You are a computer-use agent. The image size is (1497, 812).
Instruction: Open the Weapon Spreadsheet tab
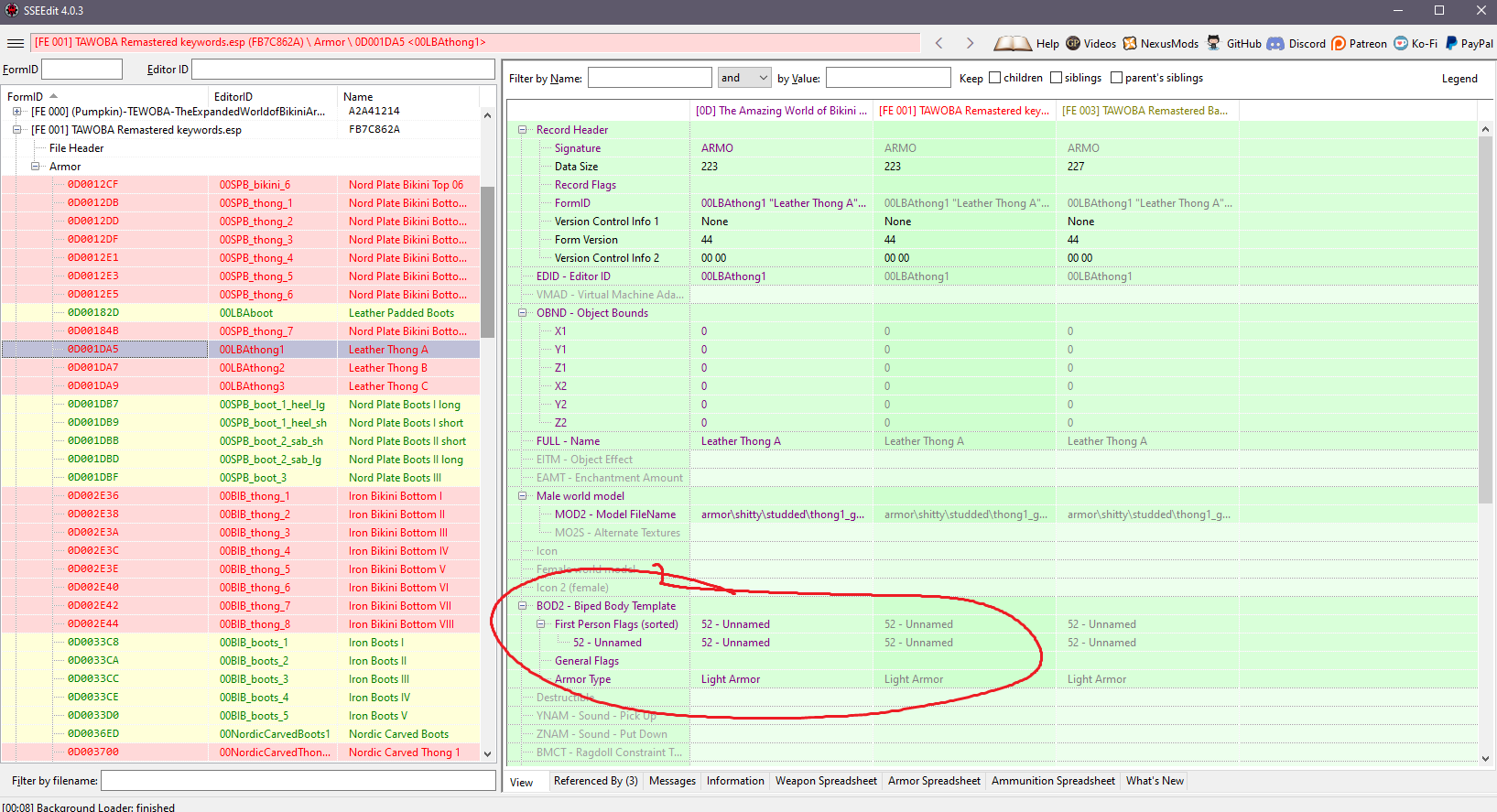click(826, 781)
